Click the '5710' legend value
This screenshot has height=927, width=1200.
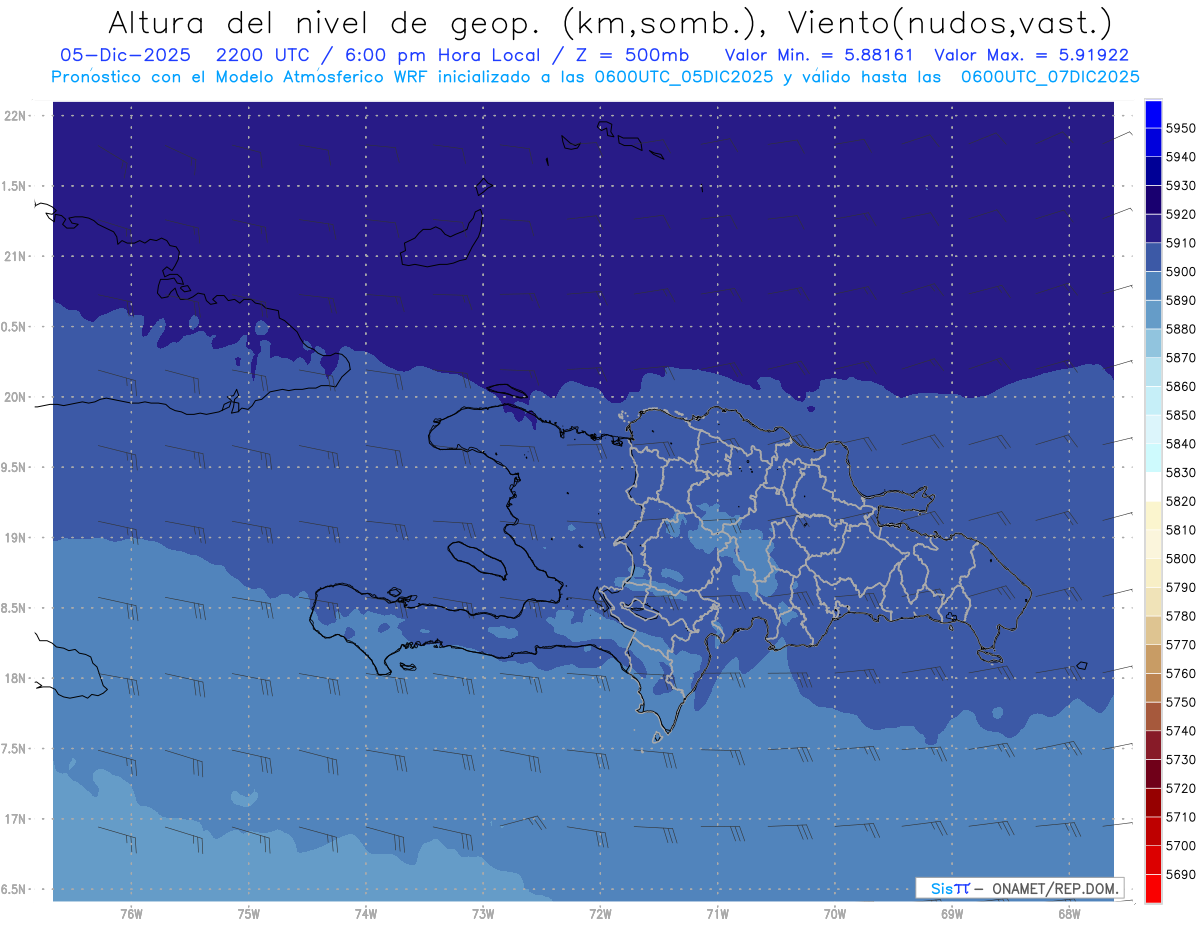click(1181, 817)
